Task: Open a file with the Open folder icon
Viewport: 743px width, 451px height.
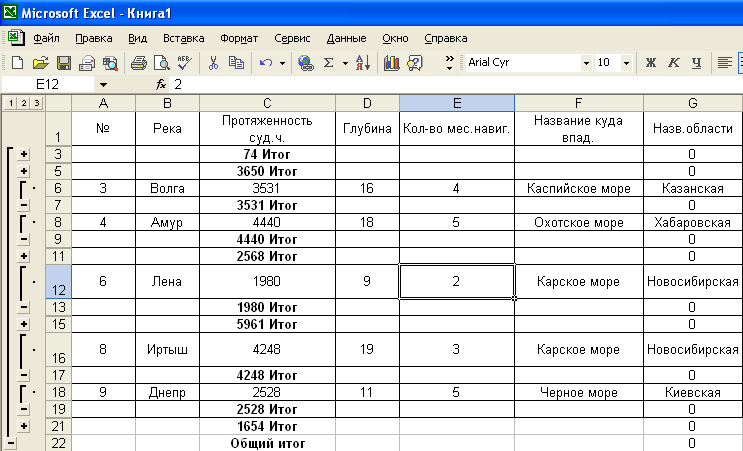Action: click(40, 63)
